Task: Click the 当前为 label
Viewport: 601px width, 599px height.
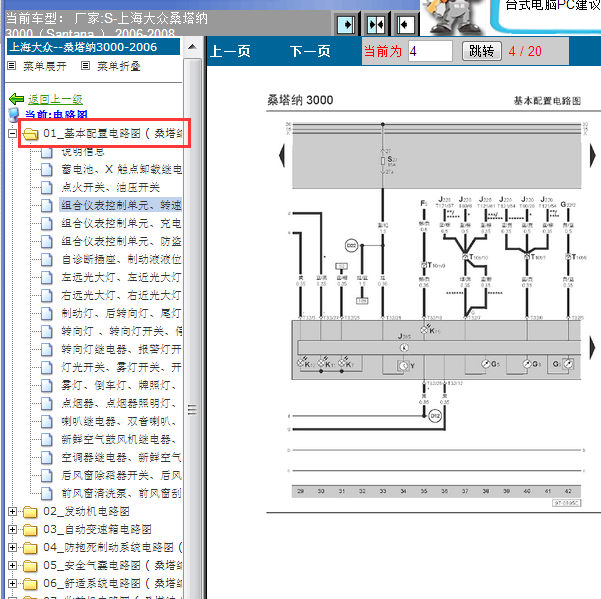Action: (x=383, y=51)
